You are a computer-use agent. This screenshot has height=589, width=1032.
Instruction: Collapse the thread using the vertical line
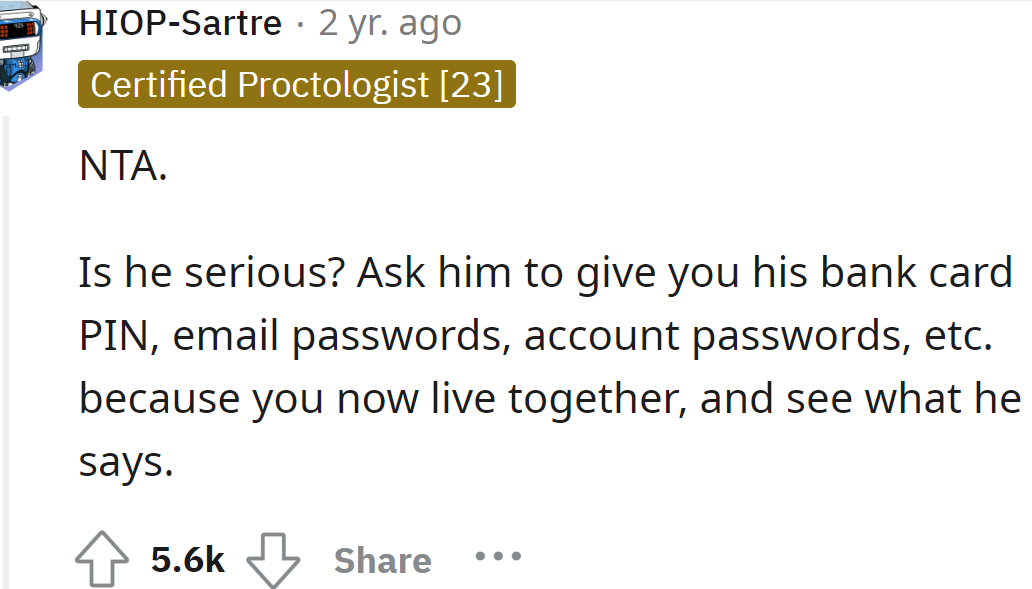8,350
